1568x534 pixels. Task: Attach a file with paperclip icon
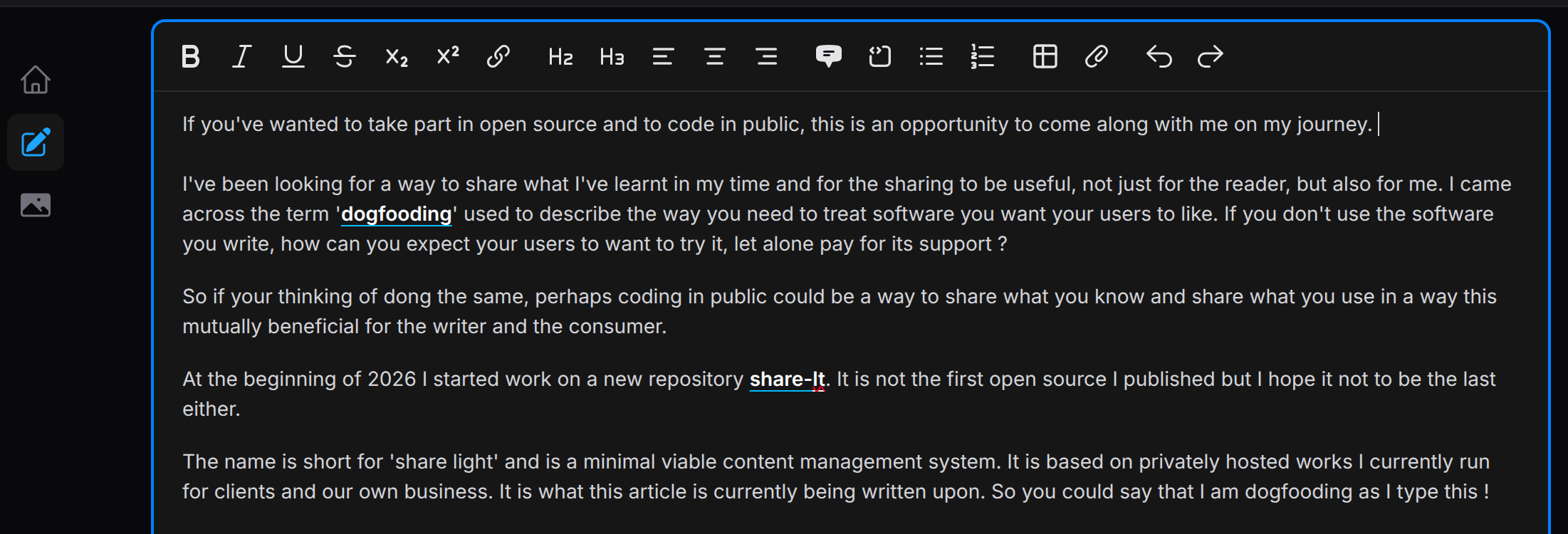1097,56
